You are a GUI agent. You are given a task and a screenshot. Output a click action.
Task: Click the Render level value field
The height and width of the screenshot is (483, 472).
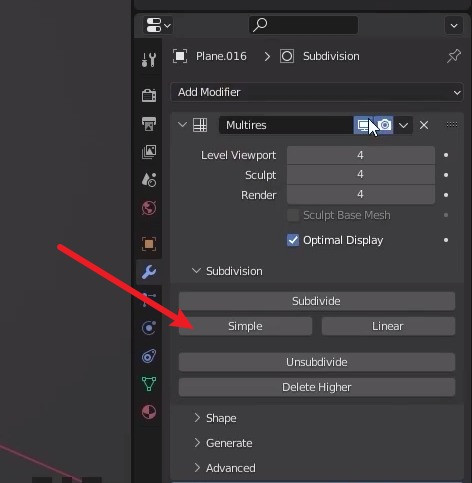[x=361, y=194]
